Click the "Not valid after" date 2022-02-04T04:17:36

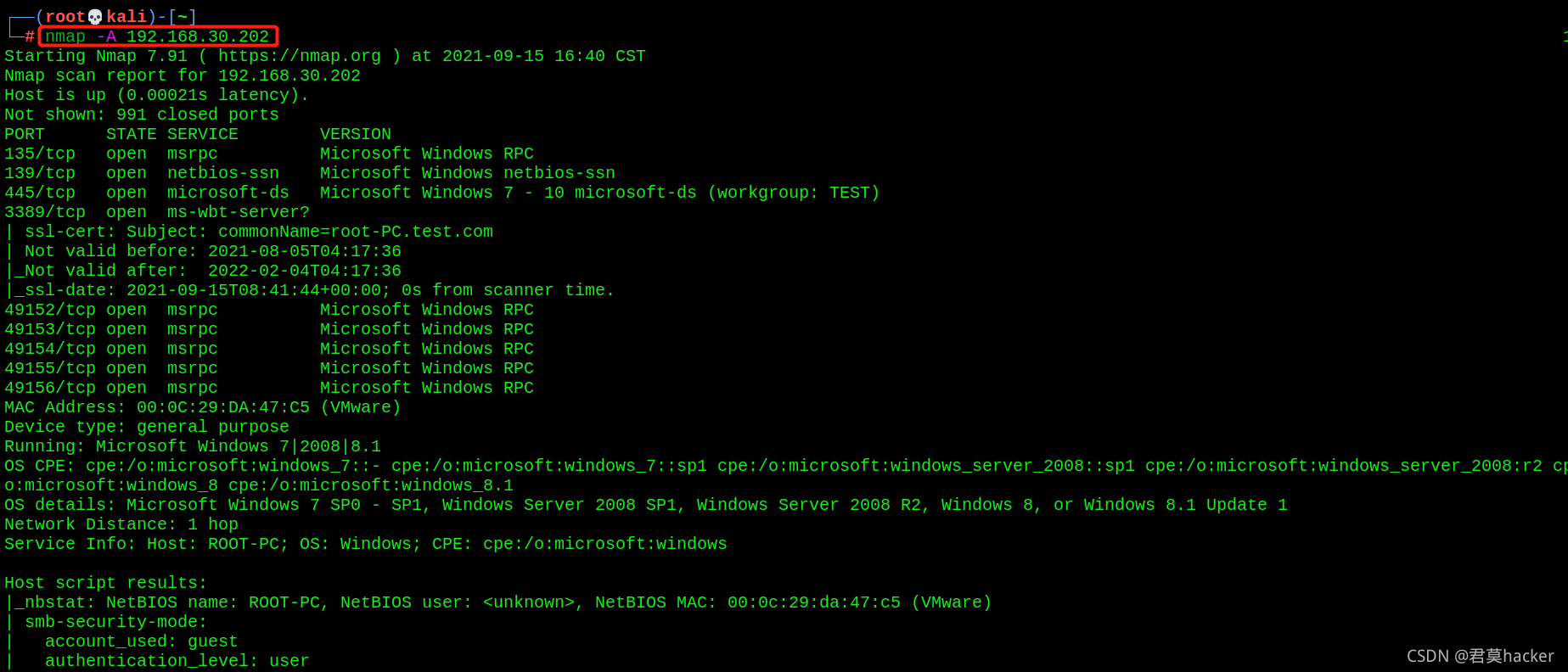tap(305, 271)
